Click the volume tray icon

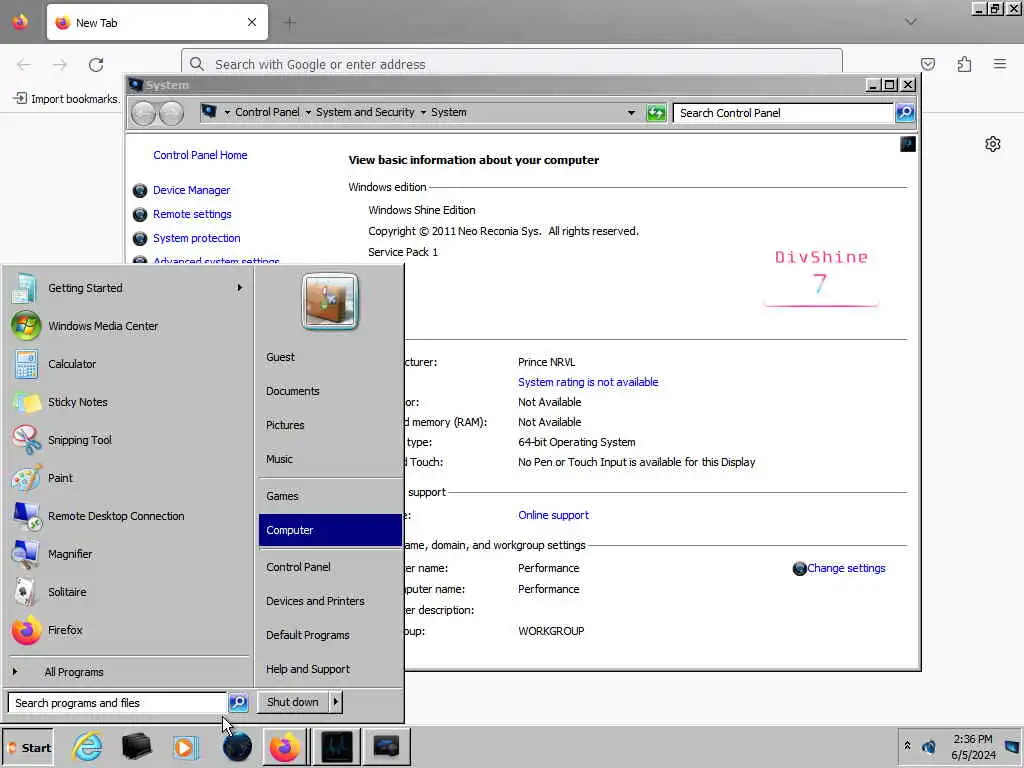[929, 746]
